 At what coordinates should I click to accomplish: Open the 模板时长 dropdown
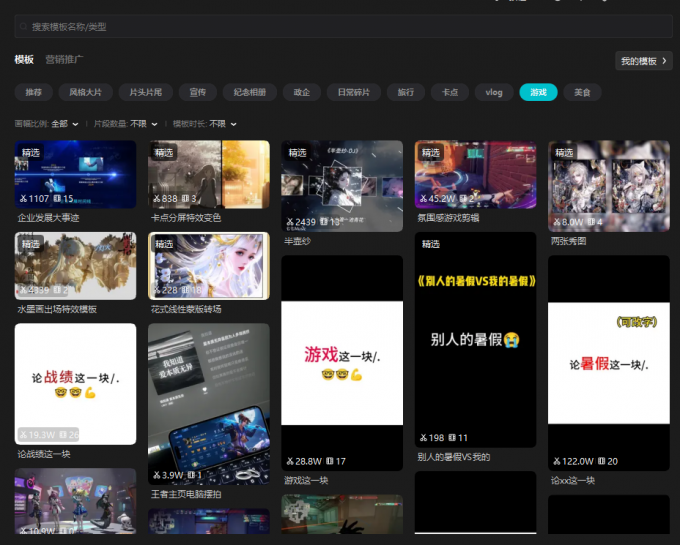coord(205,124)
